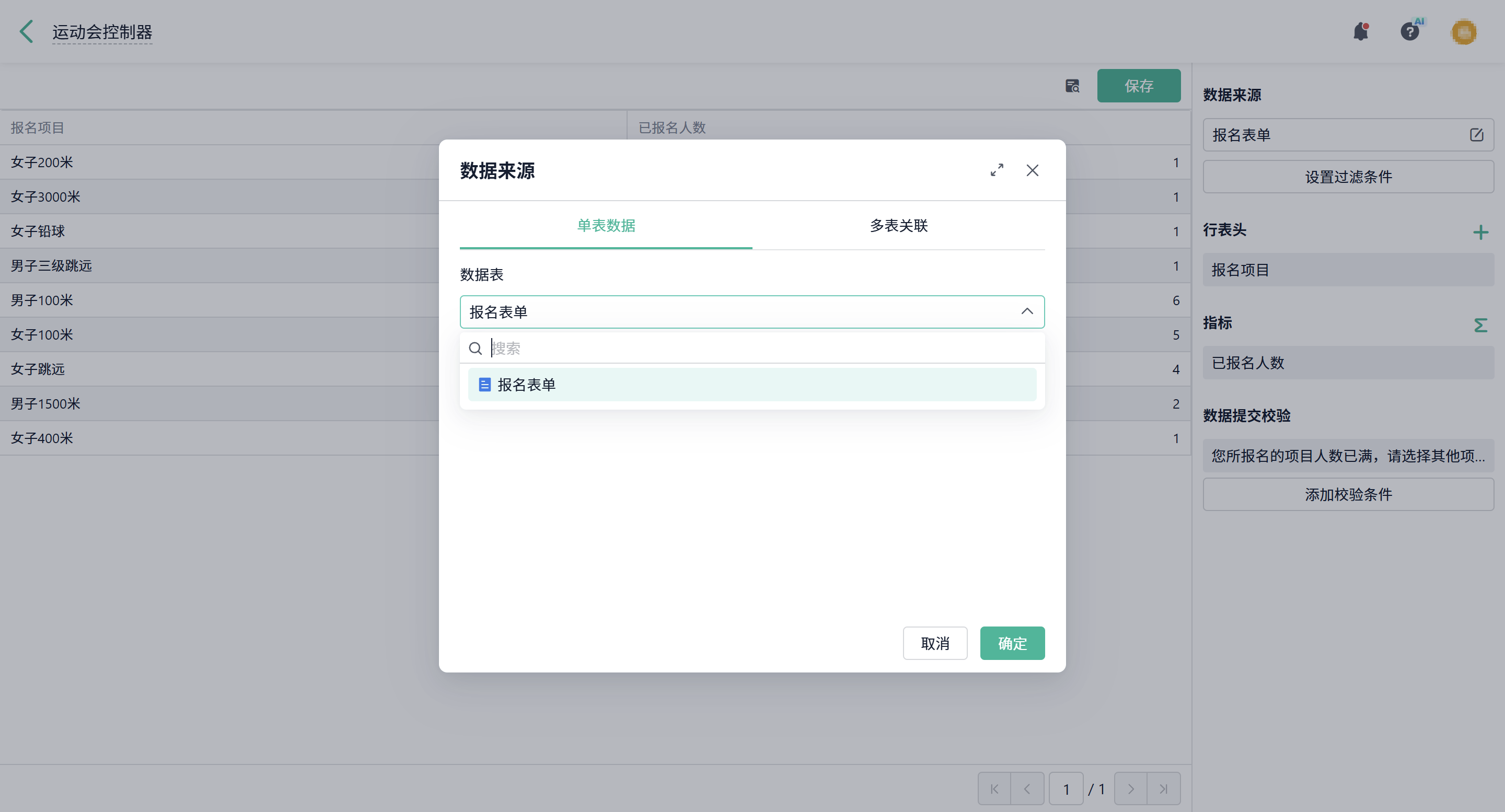Click the back arrow icon
The height and width of the screenshot is (812, 1505).
pos(26,31)
